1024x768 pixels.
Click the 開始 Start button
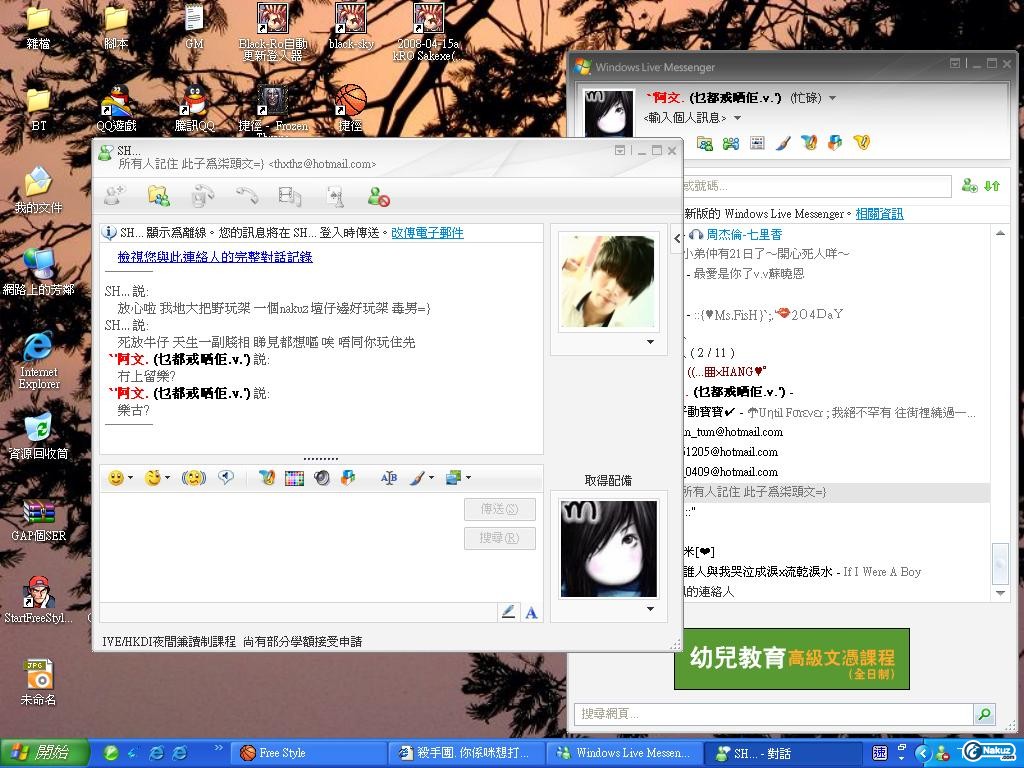(x=44, y=752)
